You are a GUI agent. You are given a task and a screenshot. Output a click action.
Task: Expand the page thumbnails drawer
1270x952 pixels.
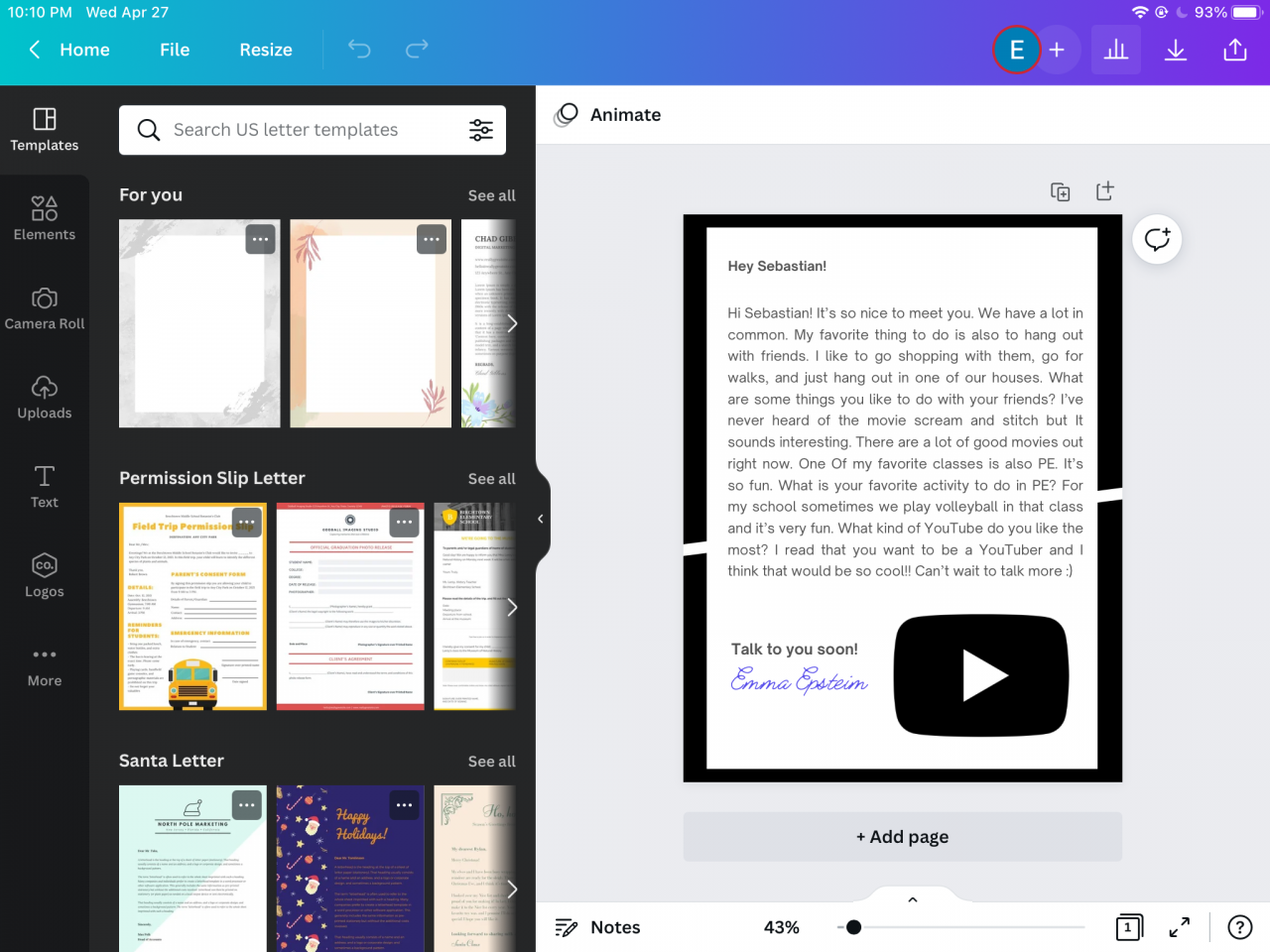tap(913, 899)
